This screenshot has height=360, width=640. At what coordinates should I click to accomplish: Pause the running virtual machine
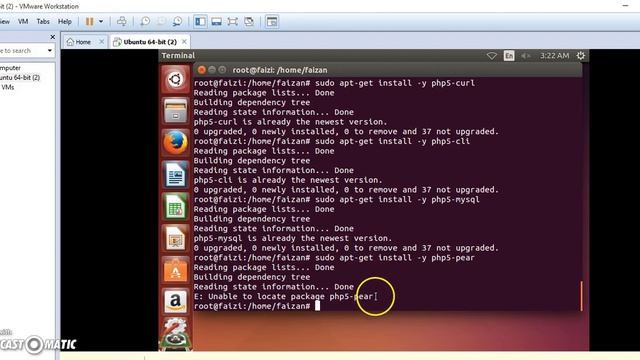coord(89,22)
